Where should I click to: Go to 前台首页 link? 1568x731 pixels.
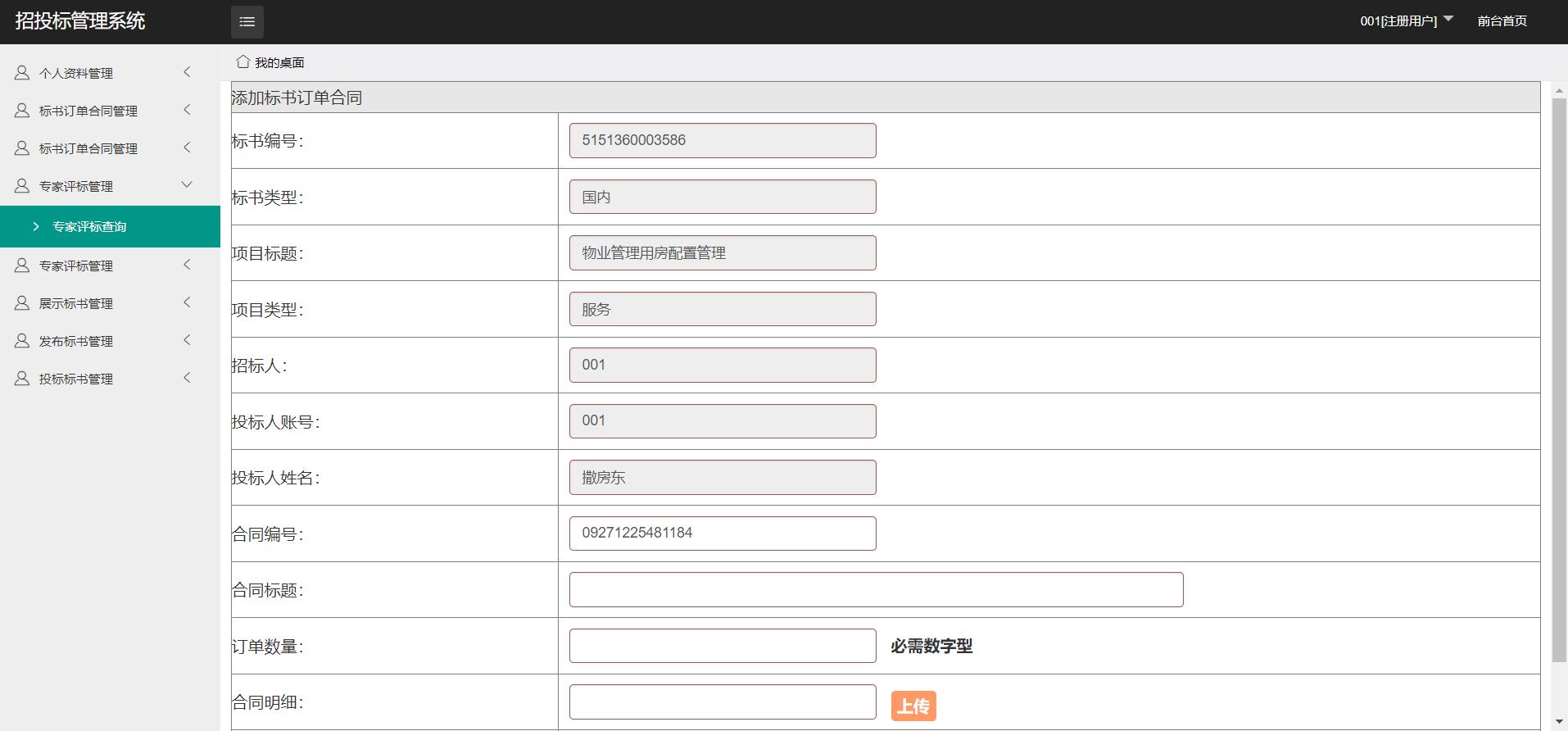pyautogui.click(x=1502, y=21)
